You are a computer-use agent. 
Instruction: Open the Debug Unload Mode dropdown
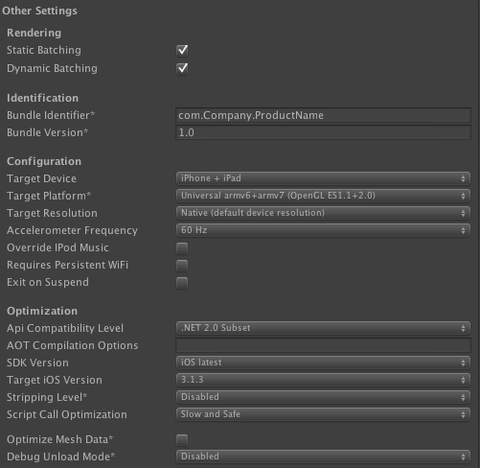[323, 456]
